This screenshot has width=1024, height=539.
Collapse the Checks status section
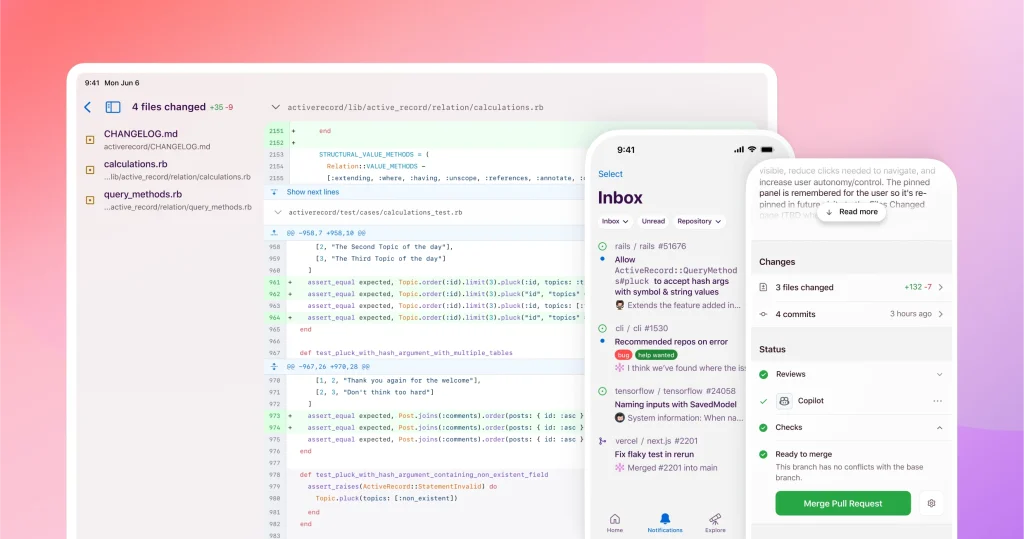[938, 427]
